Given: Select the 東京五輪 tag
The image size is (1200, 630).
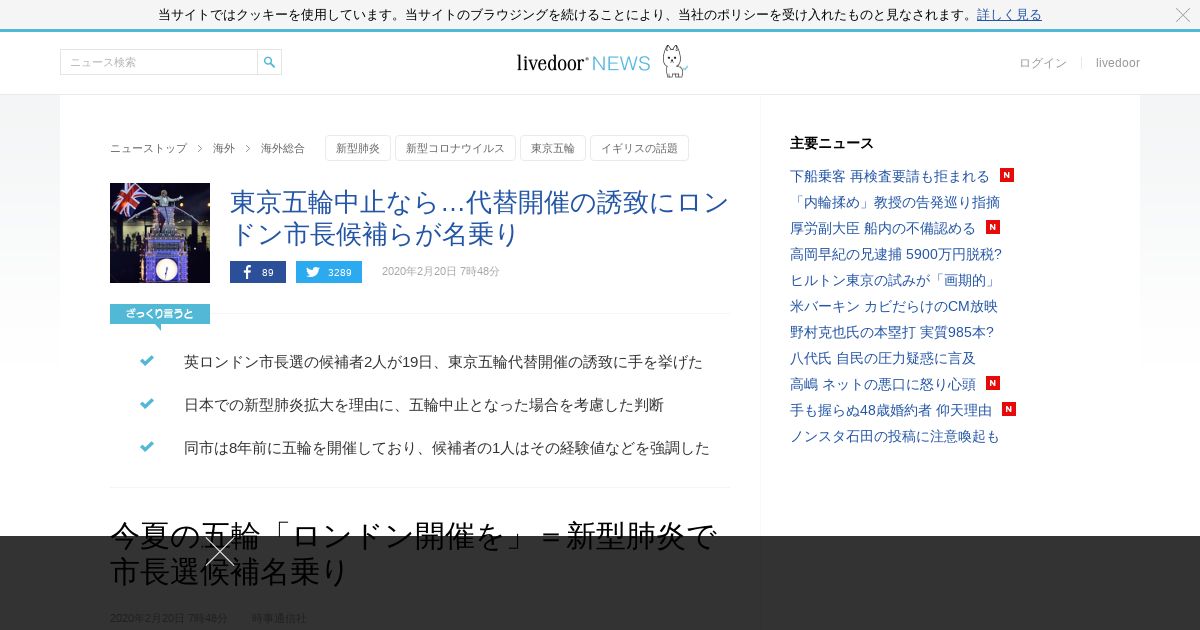Looking at the screenshot, I should click(553, 148).
